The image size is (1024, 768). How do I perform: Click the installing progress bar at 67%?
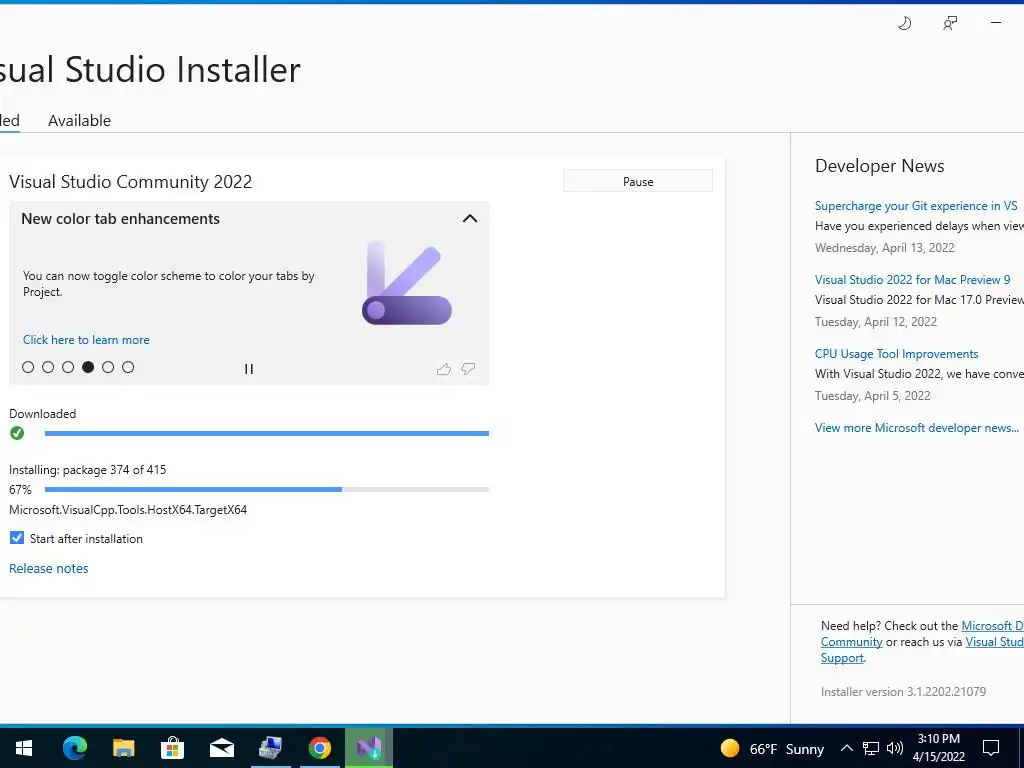(x=266, y=489)
